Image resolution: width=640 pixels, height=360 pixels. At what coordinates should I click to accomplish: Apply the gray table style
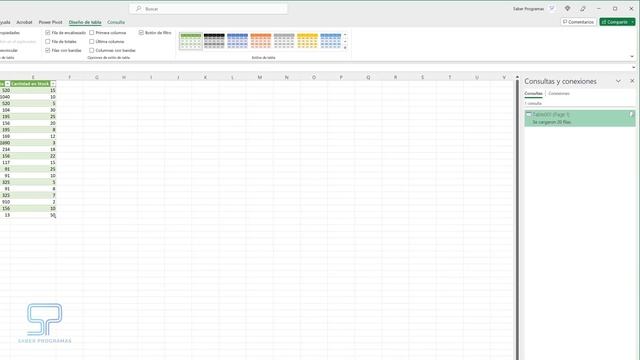(x=284, y=41)
